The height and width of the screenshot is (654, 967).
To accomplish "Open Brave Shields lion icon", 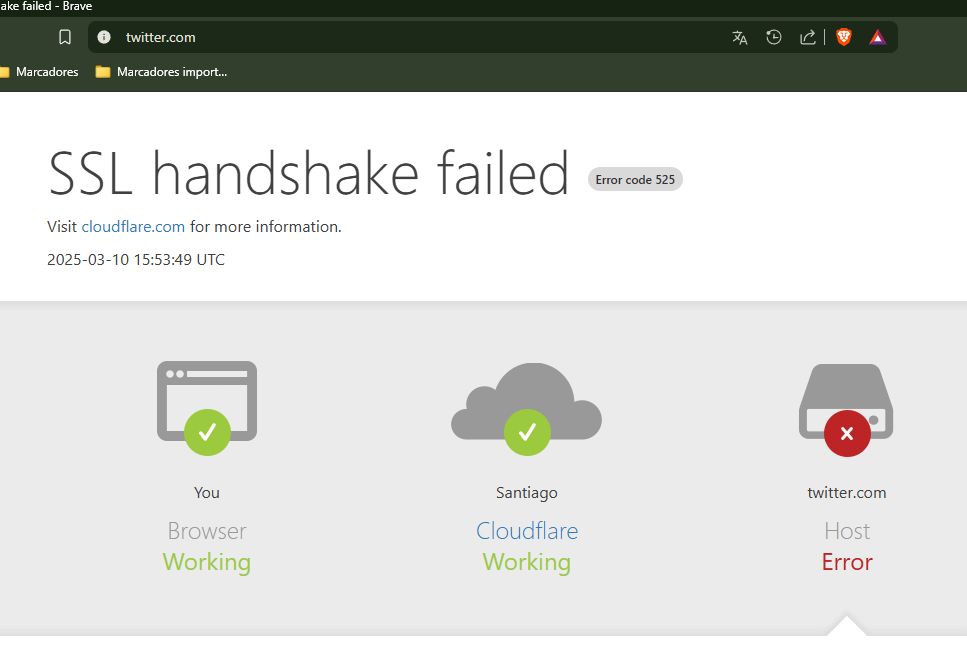I will [x=844, y=38].
